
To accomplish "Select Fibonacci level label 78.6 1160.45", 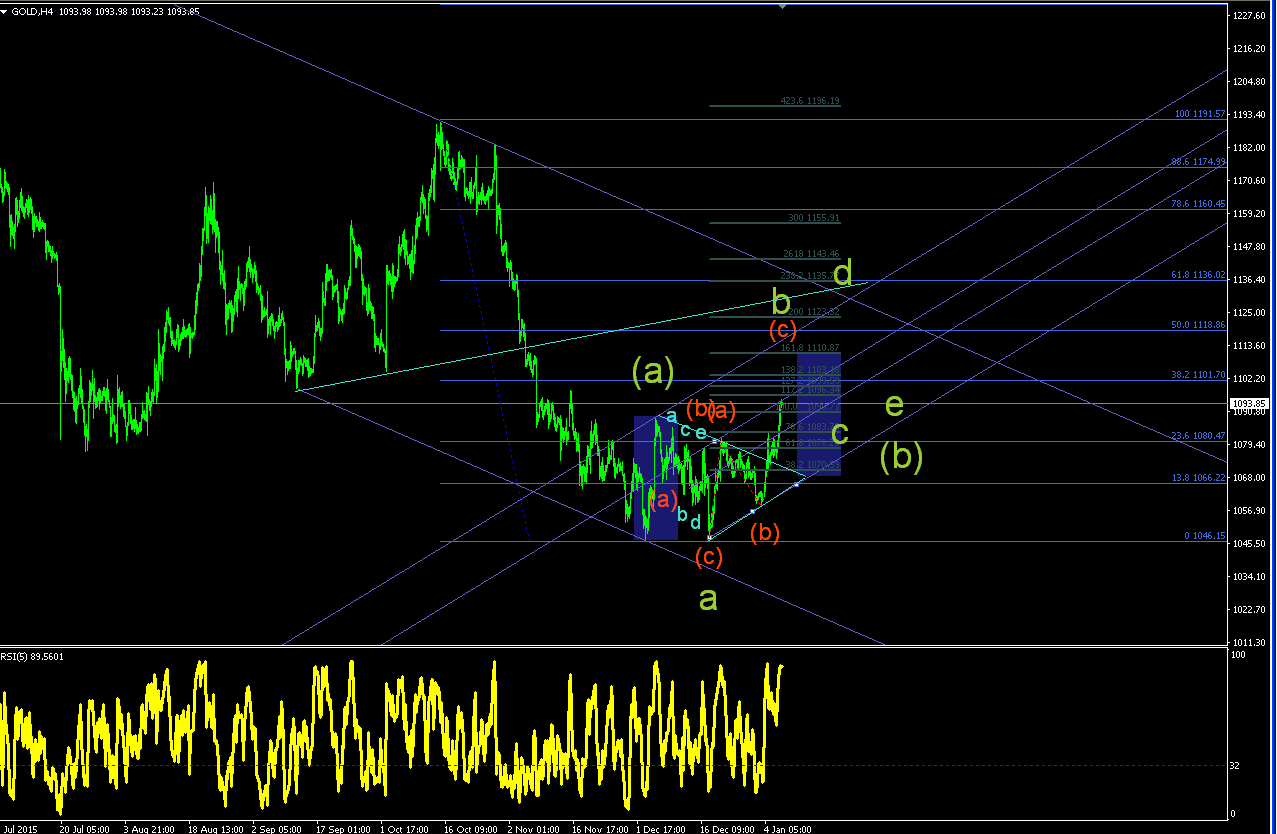I will click(x=1198, y=203).
